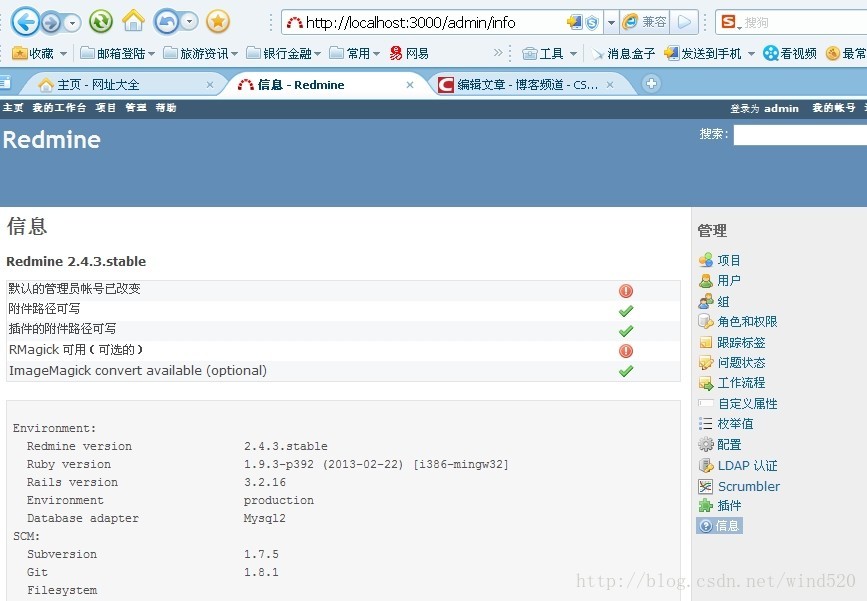867x601 pixels.
Task: Open 组 in the admin sidebar
Action: [723, 301]
